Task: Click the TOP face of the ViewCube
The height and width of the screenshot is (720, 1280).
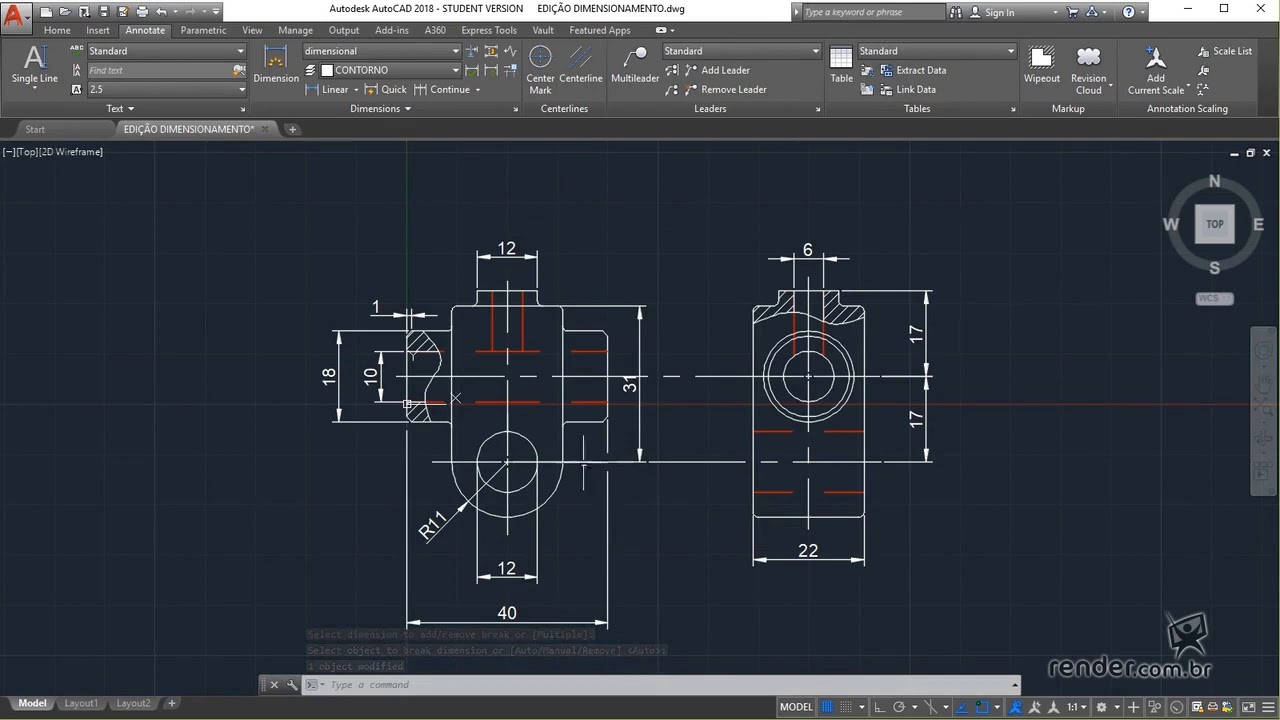Action: [x=1215, y=224]
